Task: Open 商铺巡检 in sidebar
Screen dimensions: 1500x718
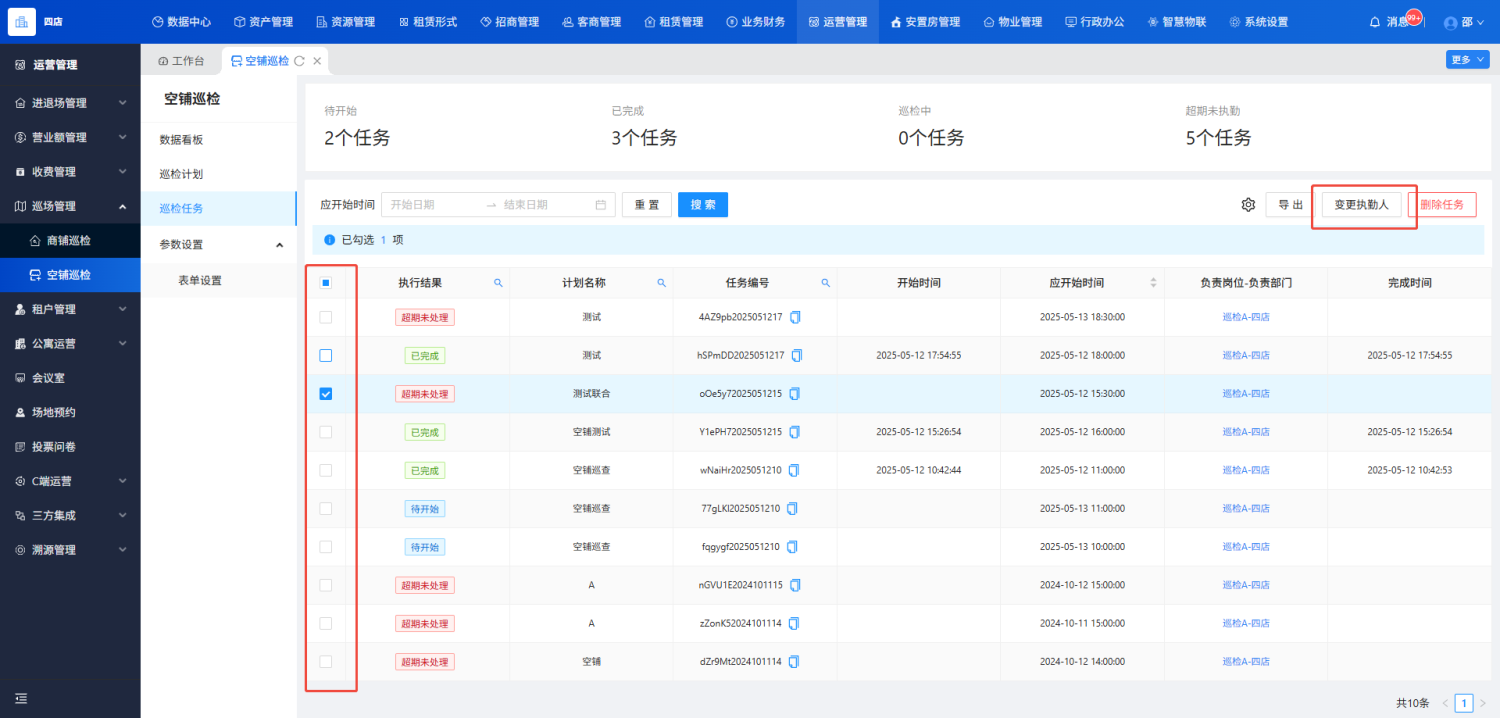Action: [x=70, y=240]
